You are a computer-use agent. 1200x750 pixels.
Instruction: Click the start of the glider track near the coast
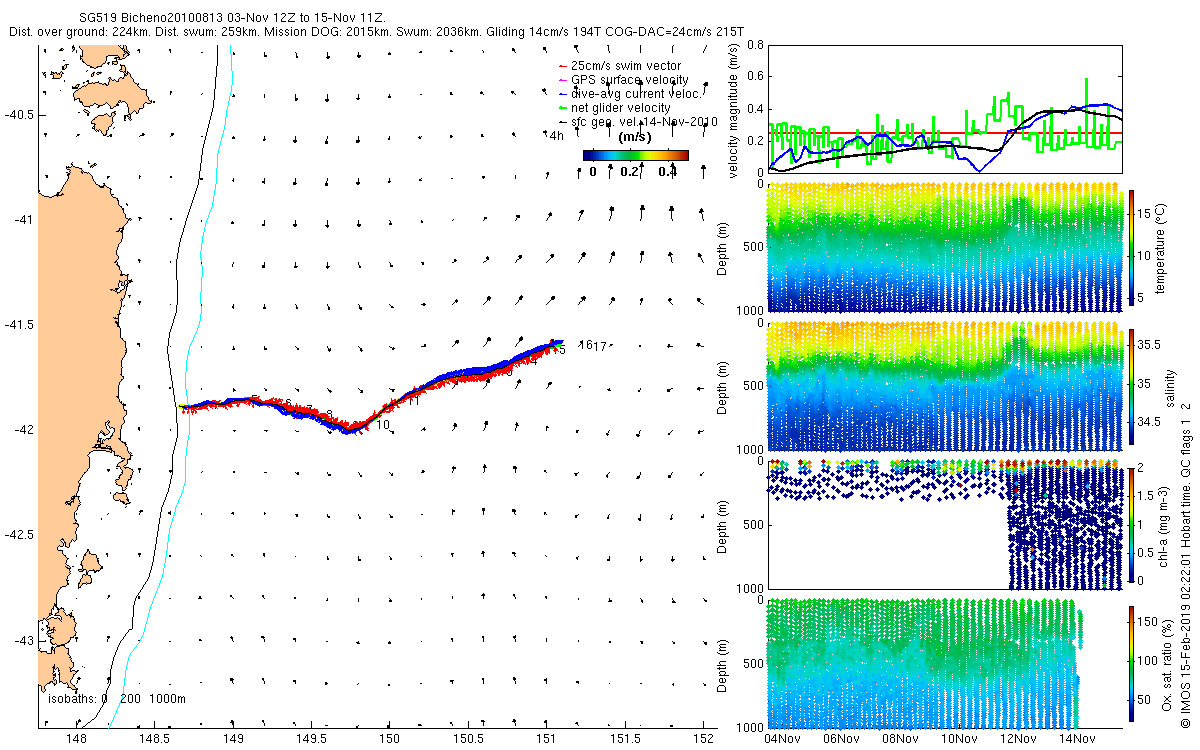coord(183,406)
